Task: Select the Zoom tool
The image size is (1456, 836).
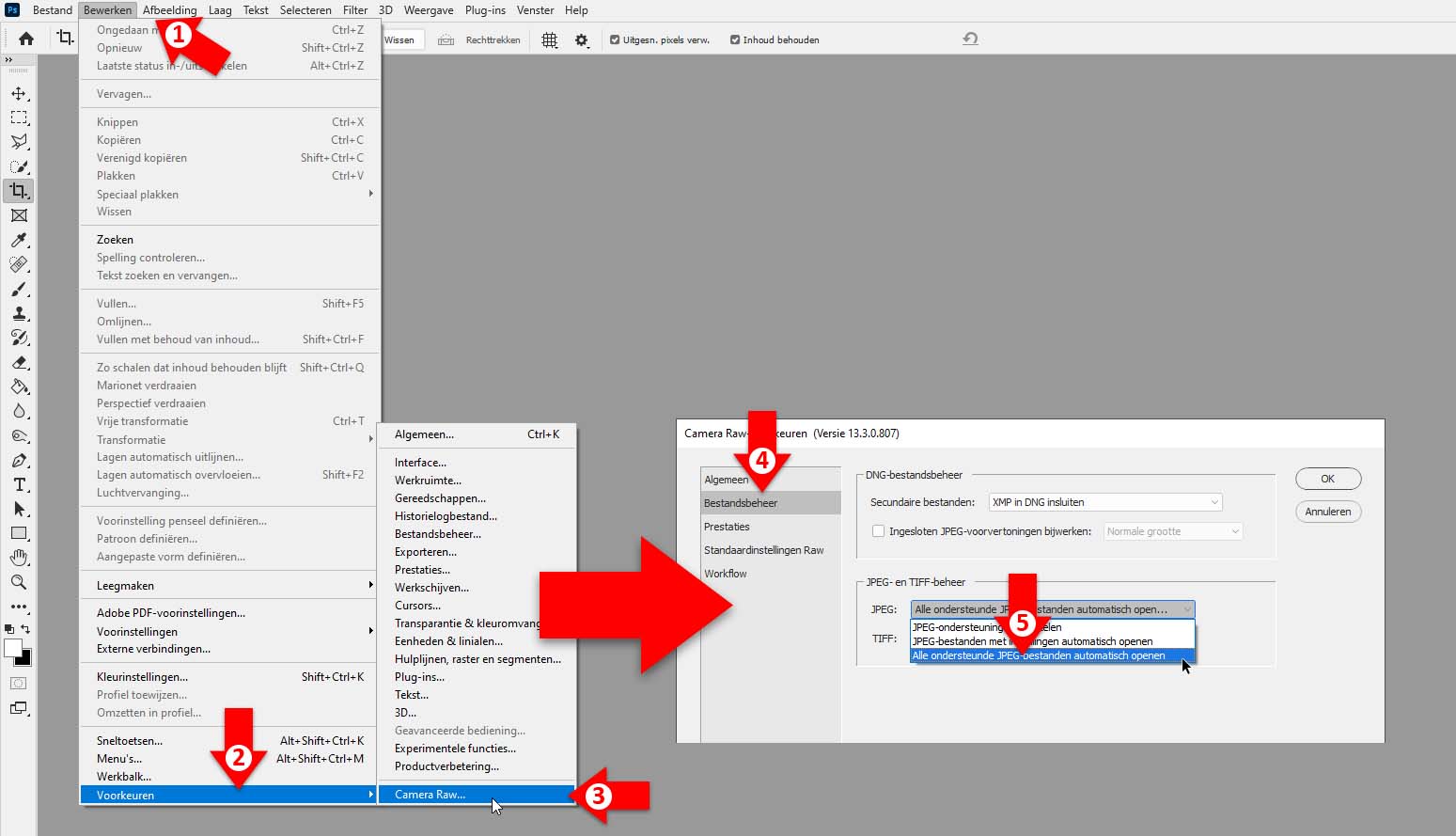Action: (x=19, y=582)
